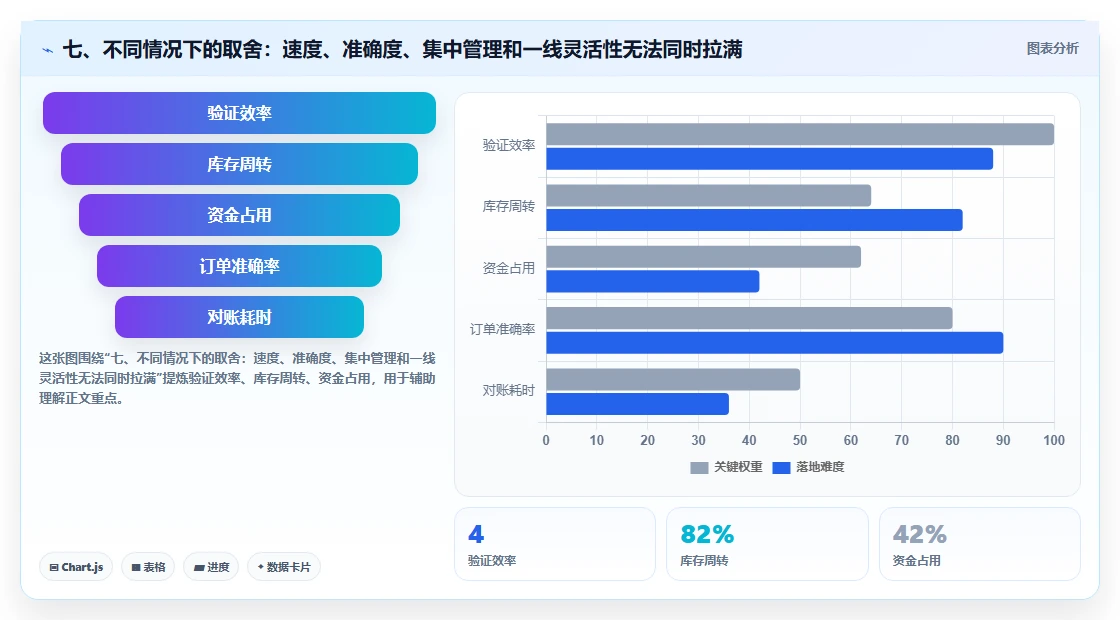Image resolution: width=1120 pixels, height=620 pixels.
Task: Click blue 落地难度 bar for 对账耗时
Action: pyautogui.click(x=638, y=404)
